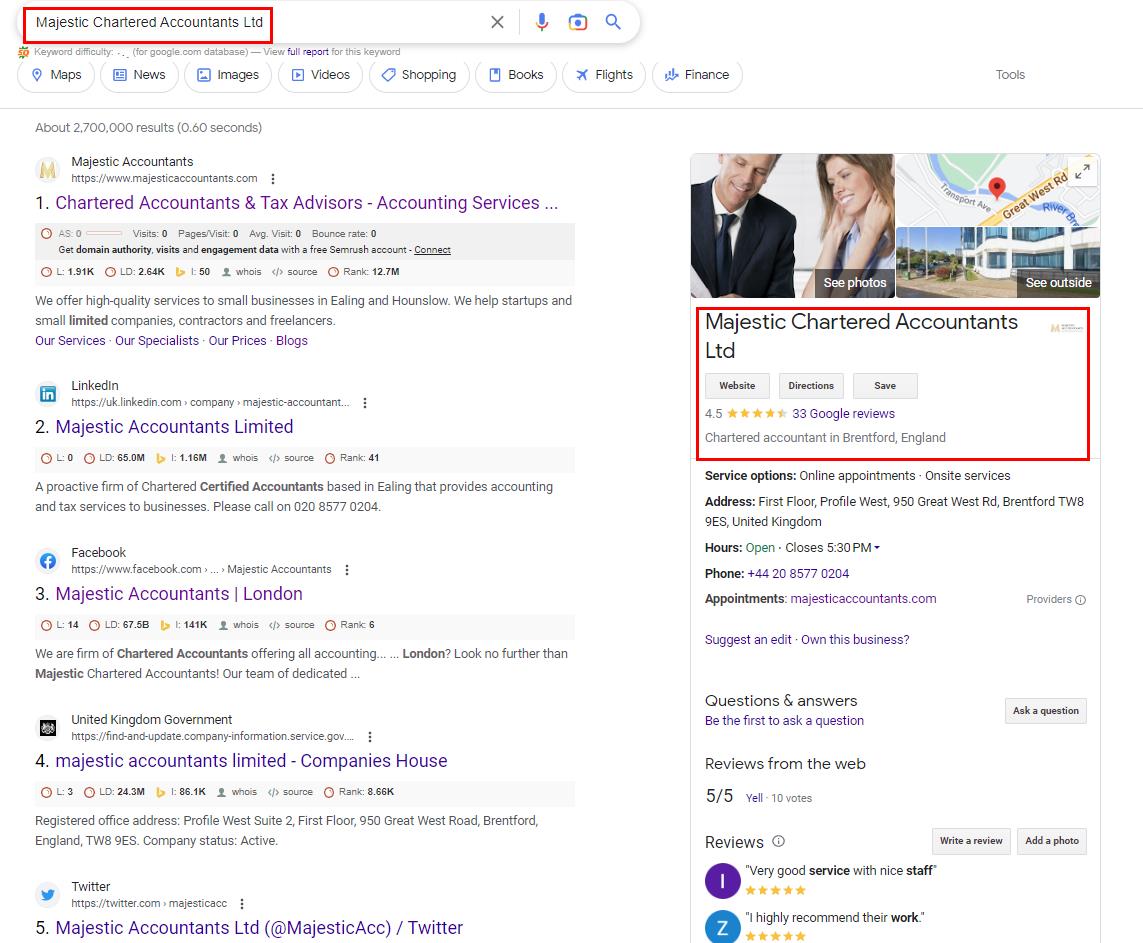The height and width of the screenshot is (943, 1143).
Task: Open options menu for Twitter result
Action: pos(242,904)
